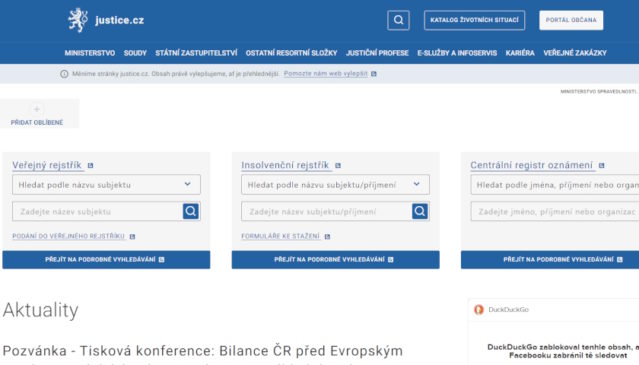
Task: Select the Soudy menu item
Action: pos(135,53)
